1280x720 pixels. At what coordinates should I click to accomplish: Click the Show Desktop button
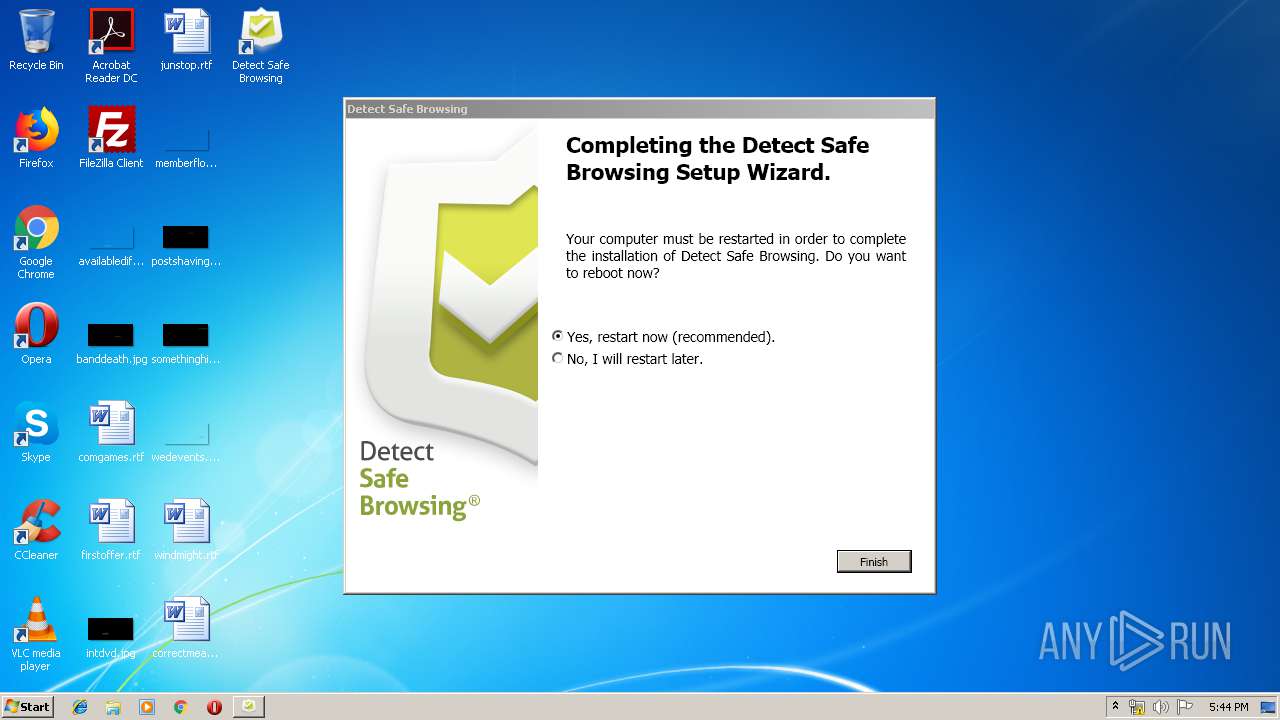[x=1269, y=707]
